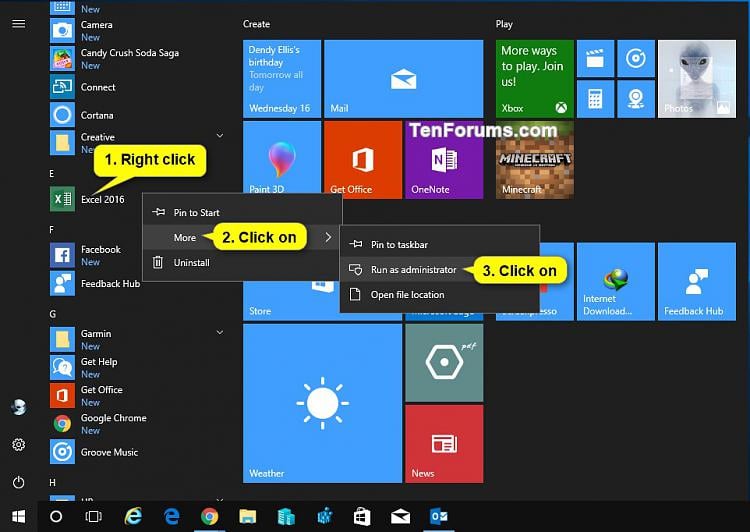This screenshot has height=532, width=750.
Task: Click the Windows Start button
Action: 19,516
